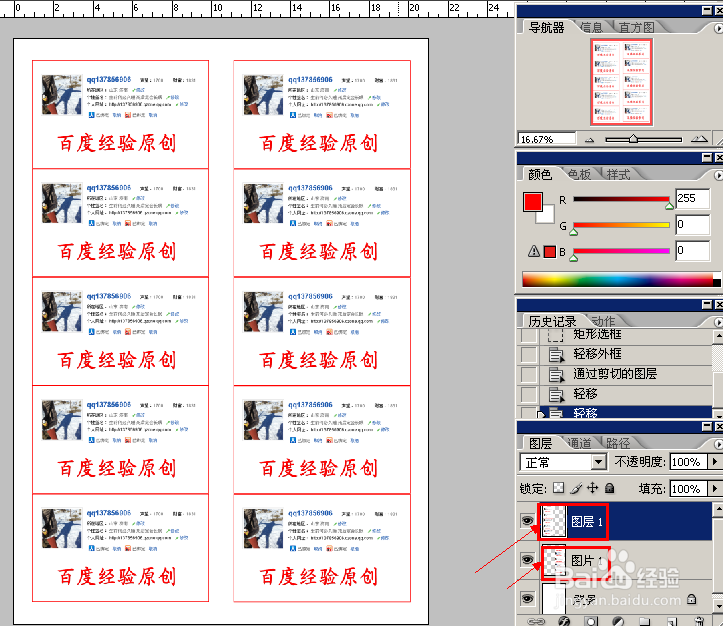
Task: Switch to 信息 tab
Action: [x=591, y=28]
